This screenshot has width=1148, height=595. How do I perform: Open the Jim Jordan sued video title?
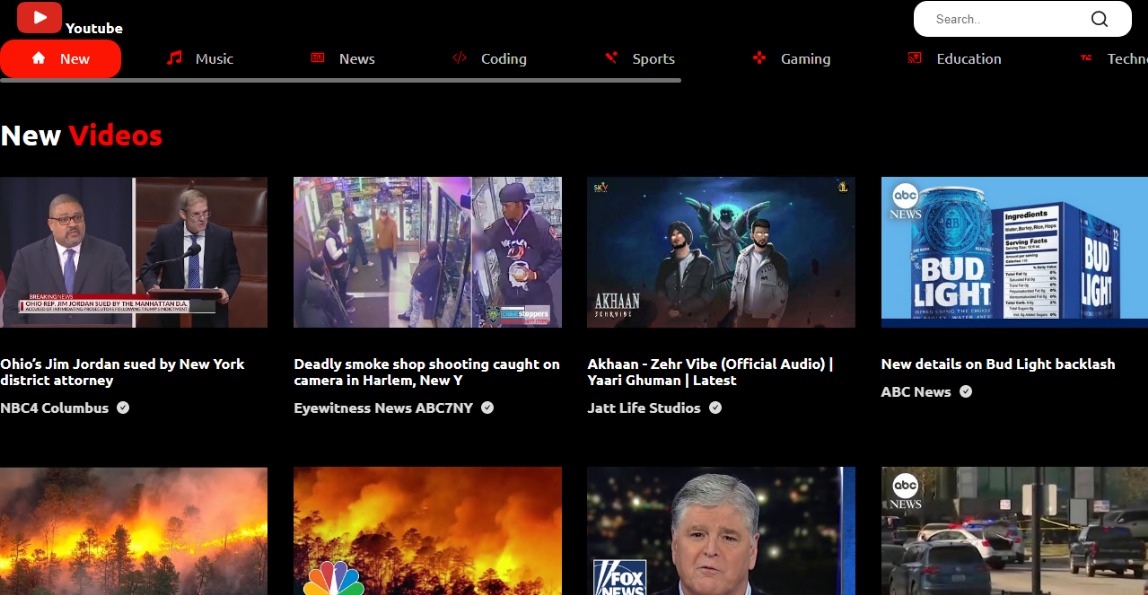click(x=122, y=372)
